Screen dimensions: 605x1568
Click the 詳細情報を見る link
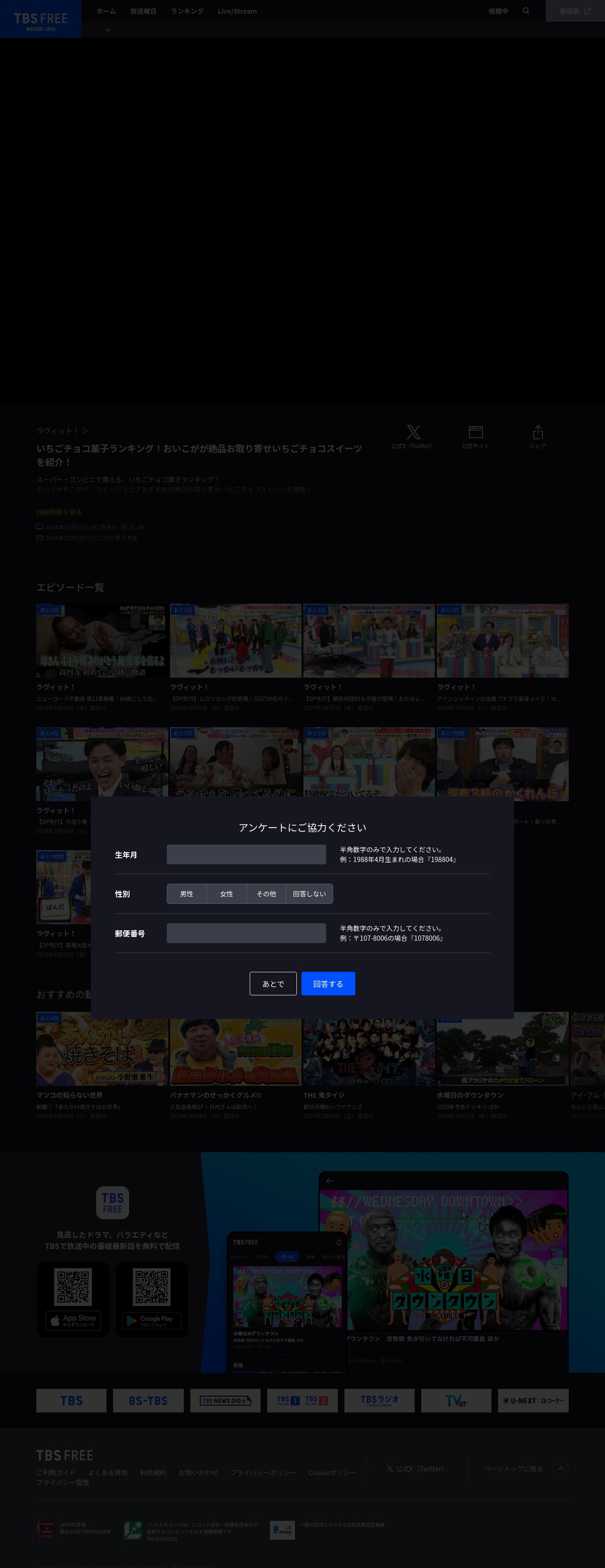coord(59,512)
